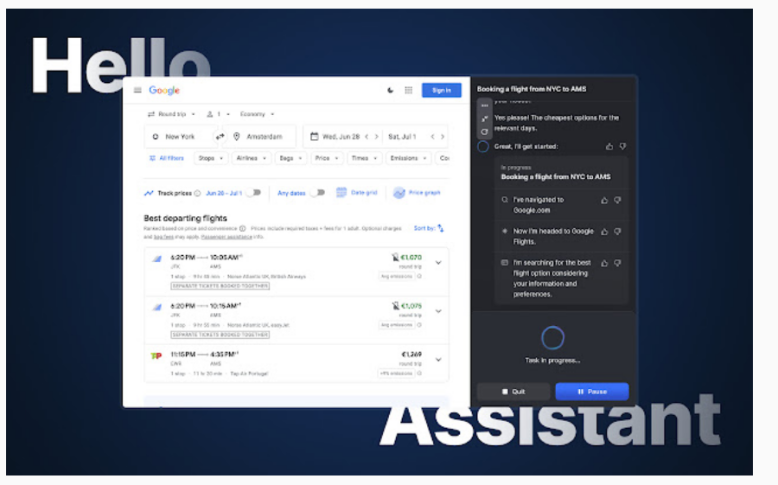This screenshot has width=778, height=485.
Task: Click no-bag icon beside €1,075 price
Action: [x=395, y=306]
